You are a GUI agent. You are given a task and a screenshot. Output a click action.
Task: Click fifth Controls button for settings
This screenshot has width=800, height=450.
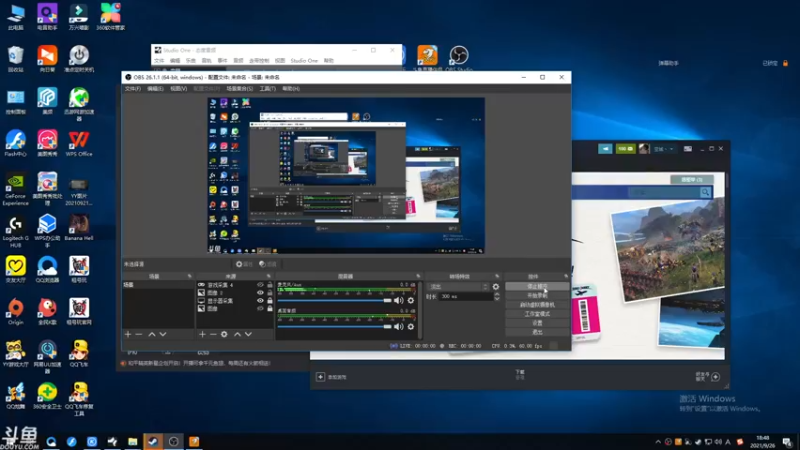point(537,323)
